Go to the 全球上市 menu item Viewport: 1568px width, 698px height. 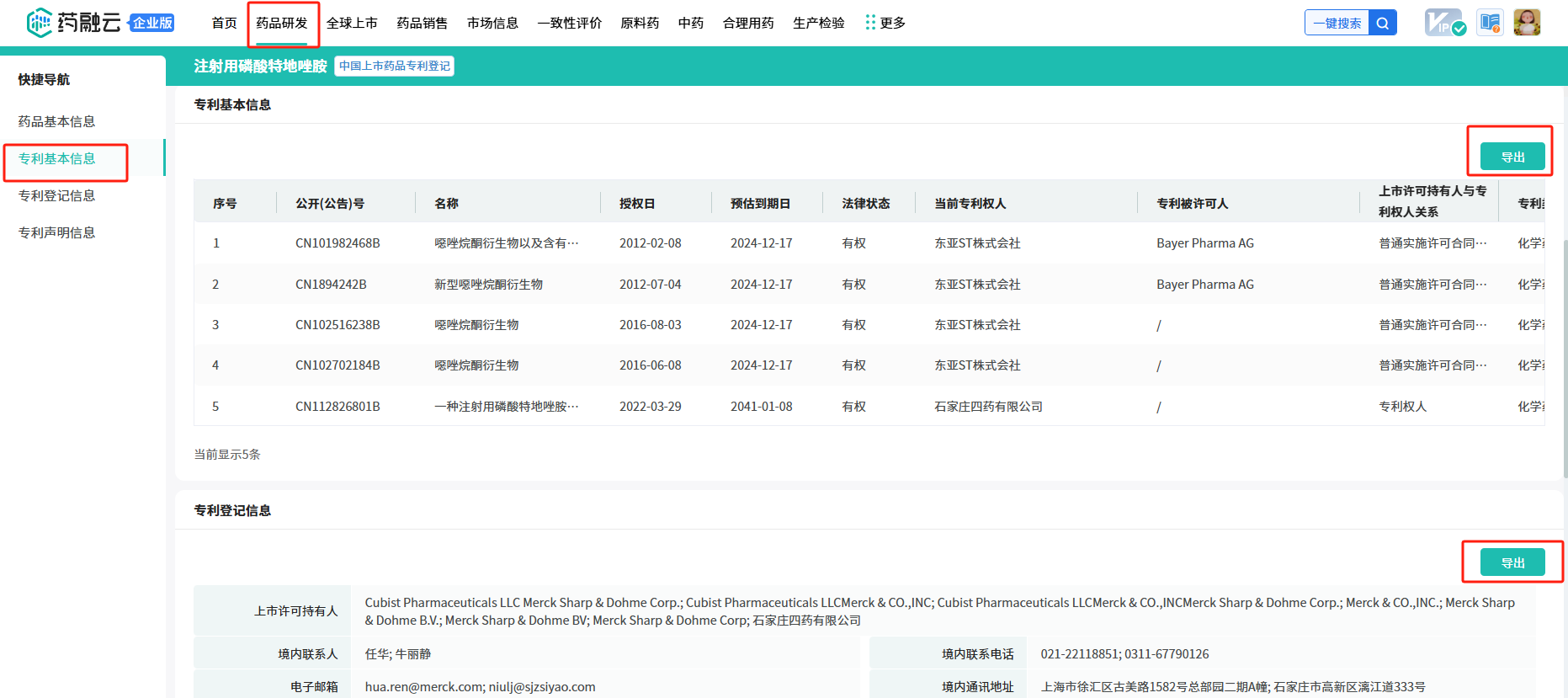tap(352, 23)
